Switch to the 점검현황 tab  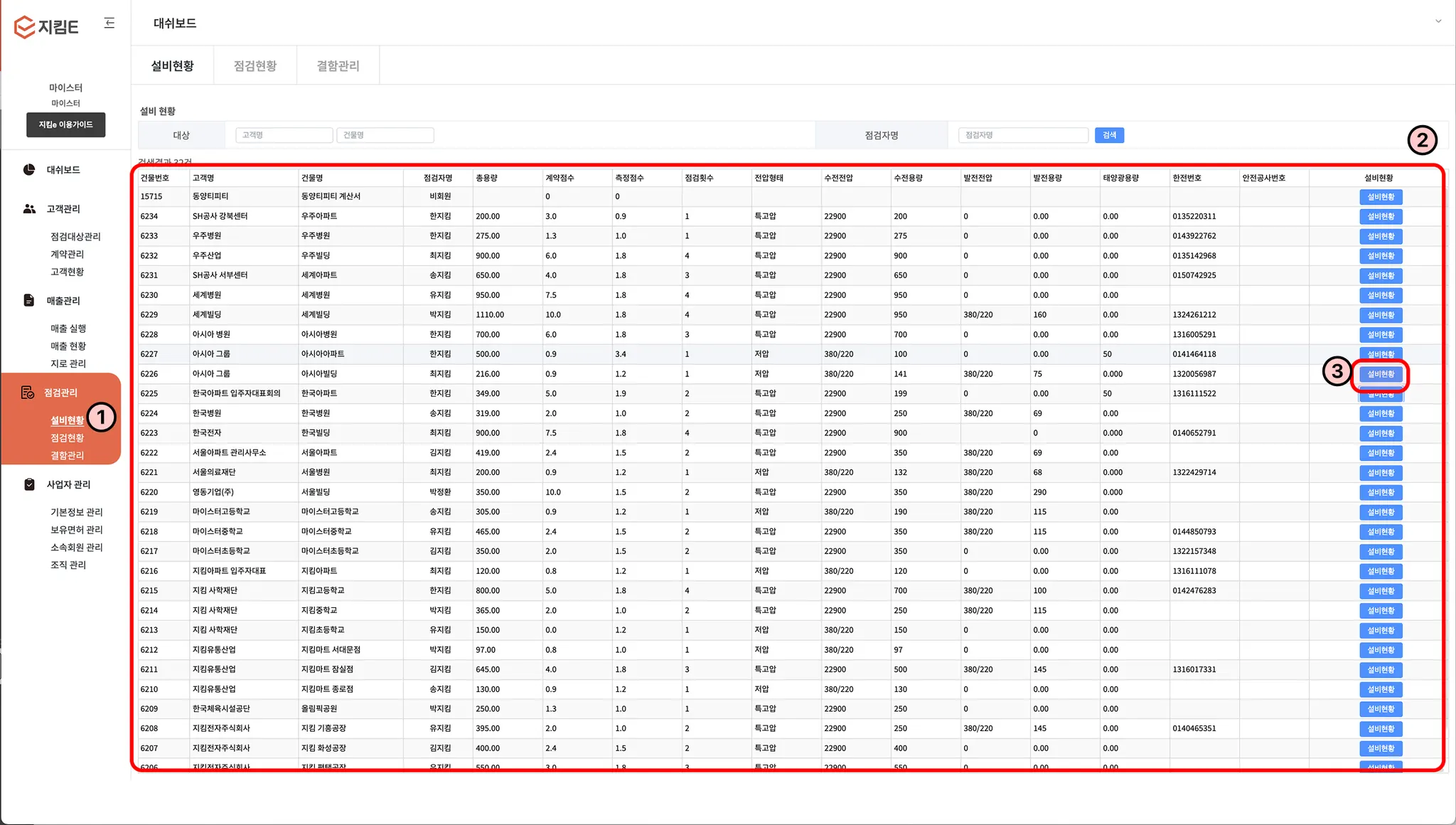coord(255,65)
